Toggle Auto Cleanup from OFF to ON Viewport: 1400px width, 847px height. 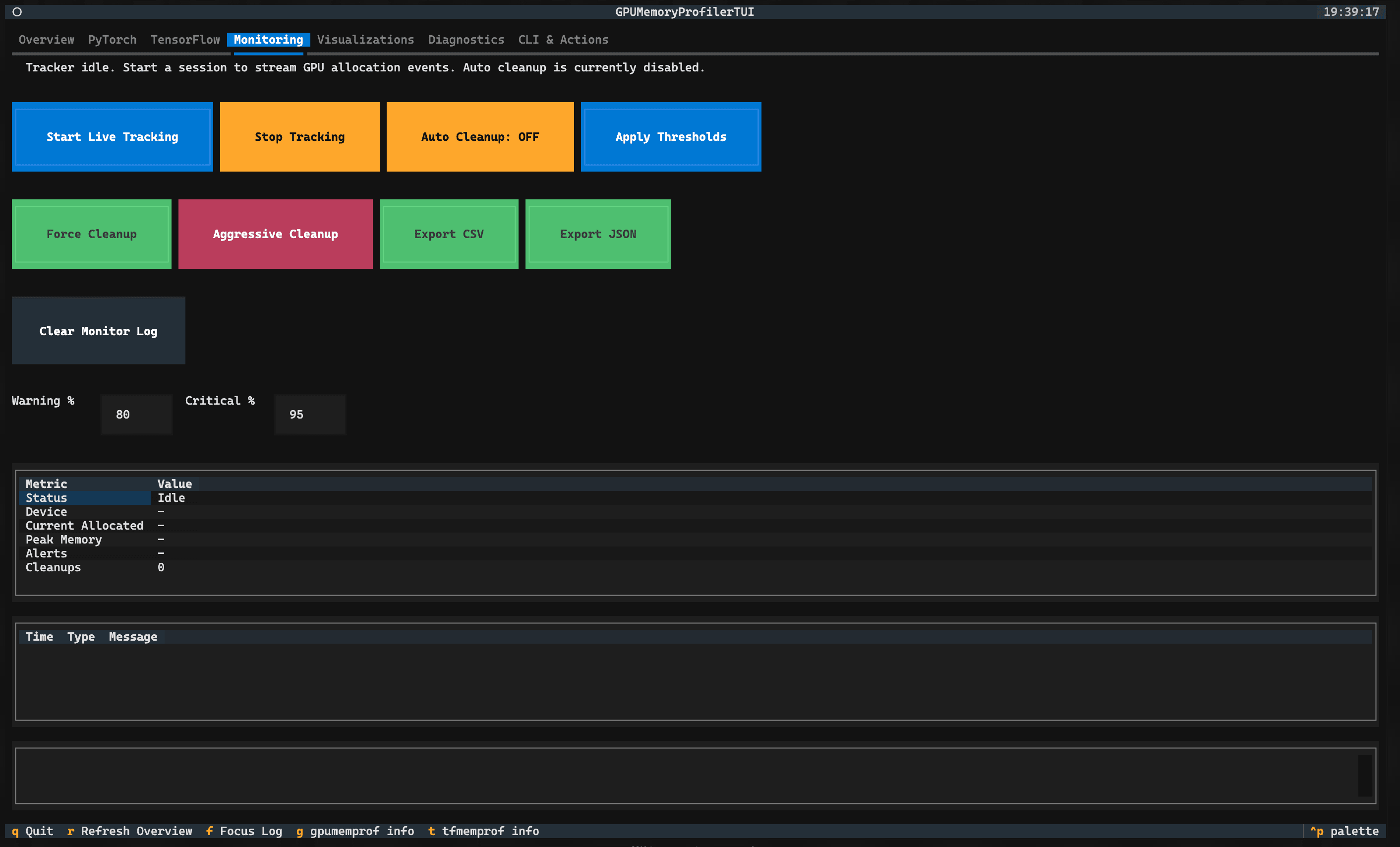(x=480, y=136)
